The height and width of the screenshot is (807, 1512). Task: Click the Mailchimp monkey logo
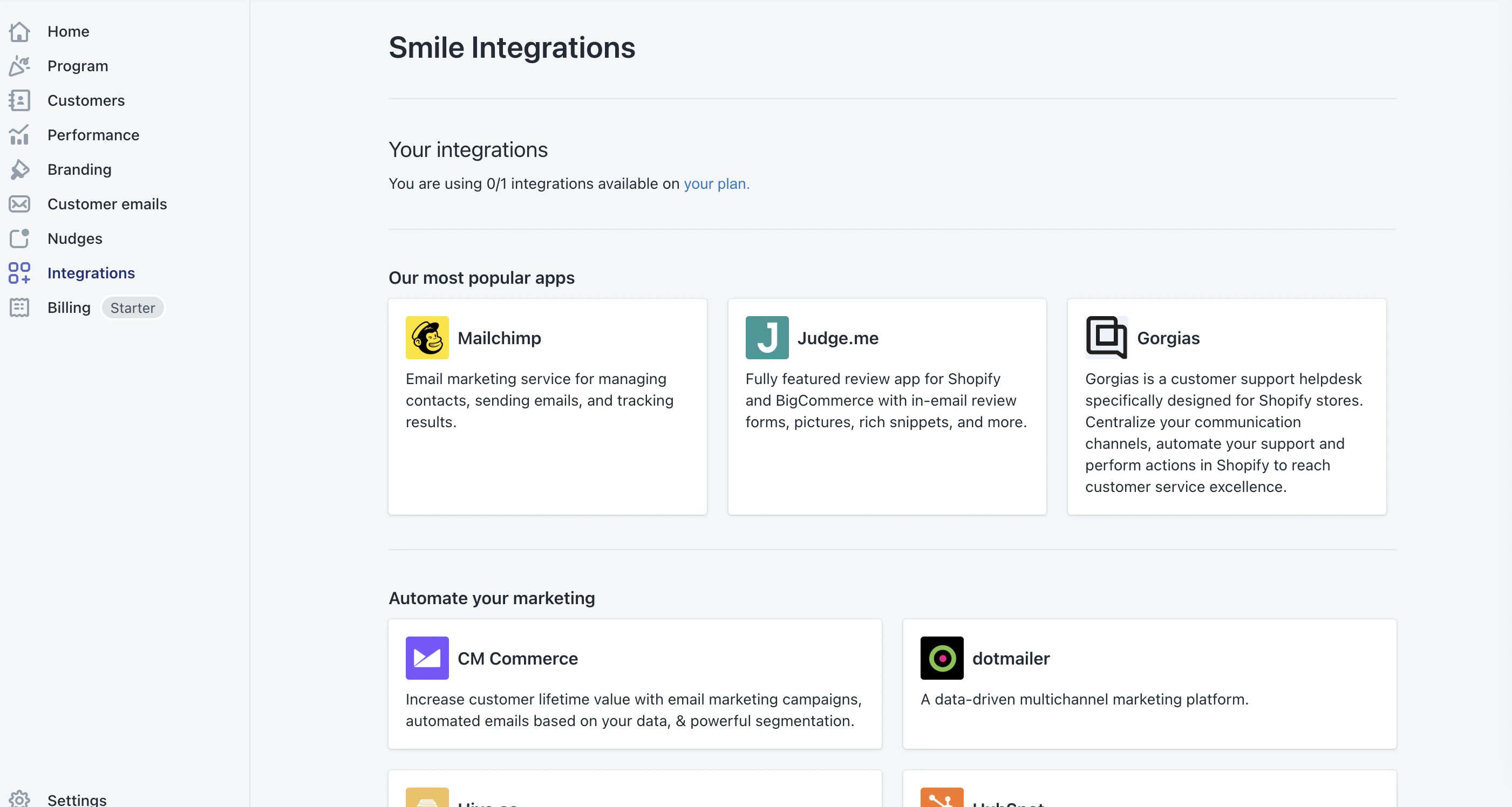(427, 338)
